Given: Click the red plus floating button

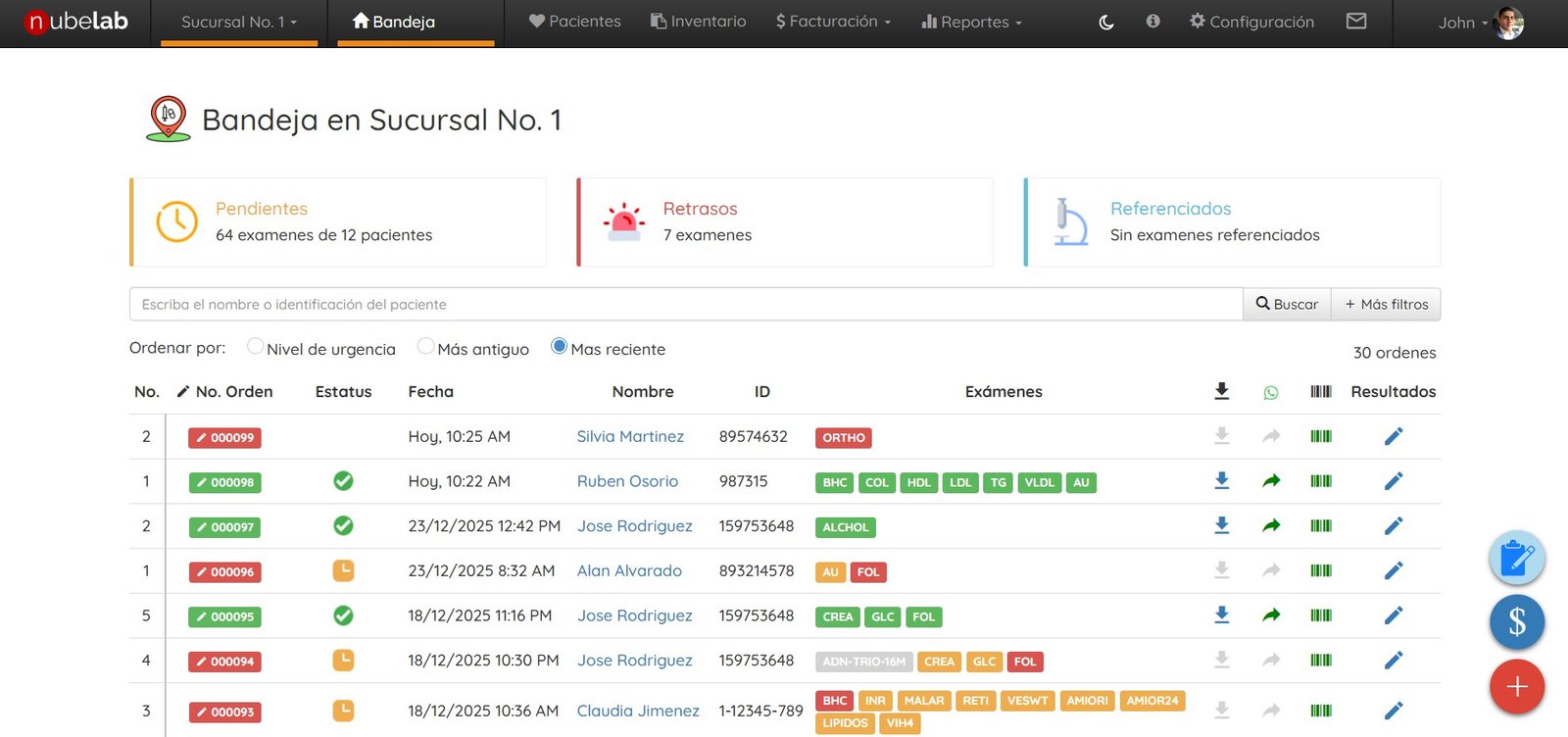Looking at the screenshot, I should [1516, 687].
